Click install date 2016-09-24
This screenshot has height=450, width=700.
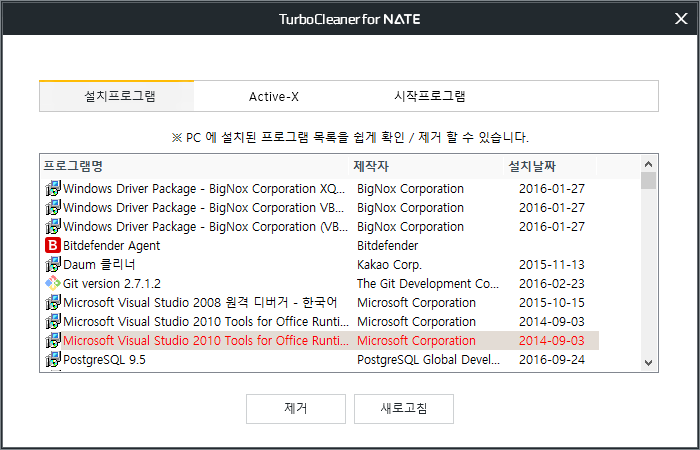coord(552,359)
